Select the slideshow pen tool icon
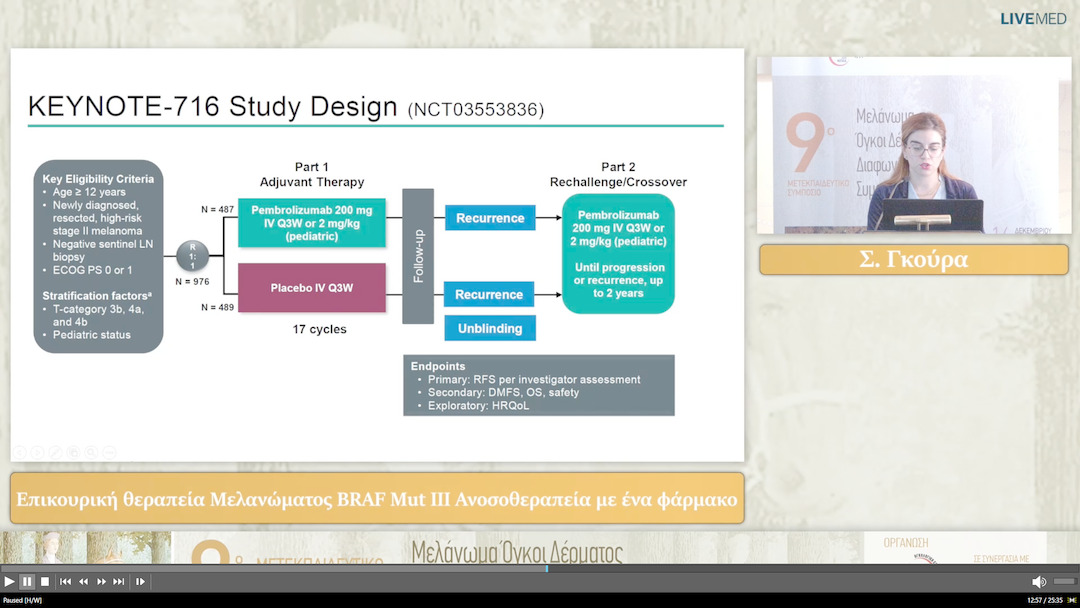Viewport: 1080px width, 608px height. tap(55, 452)
